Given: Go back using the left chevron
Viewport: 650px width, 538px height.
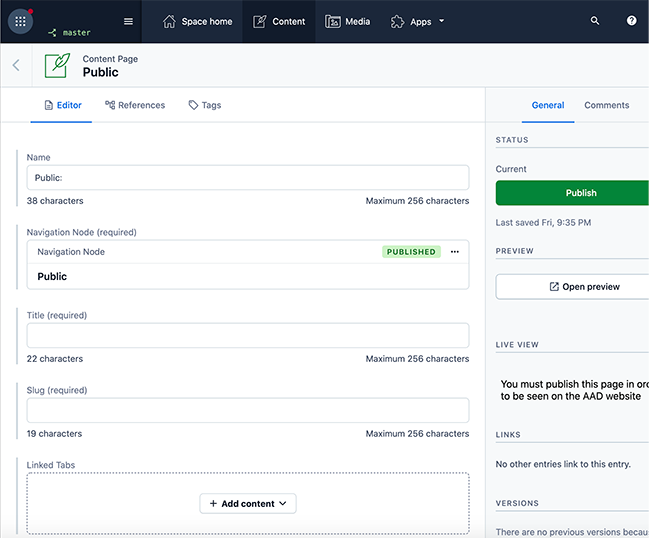Looking at the screenshot, I should point(16,65).
